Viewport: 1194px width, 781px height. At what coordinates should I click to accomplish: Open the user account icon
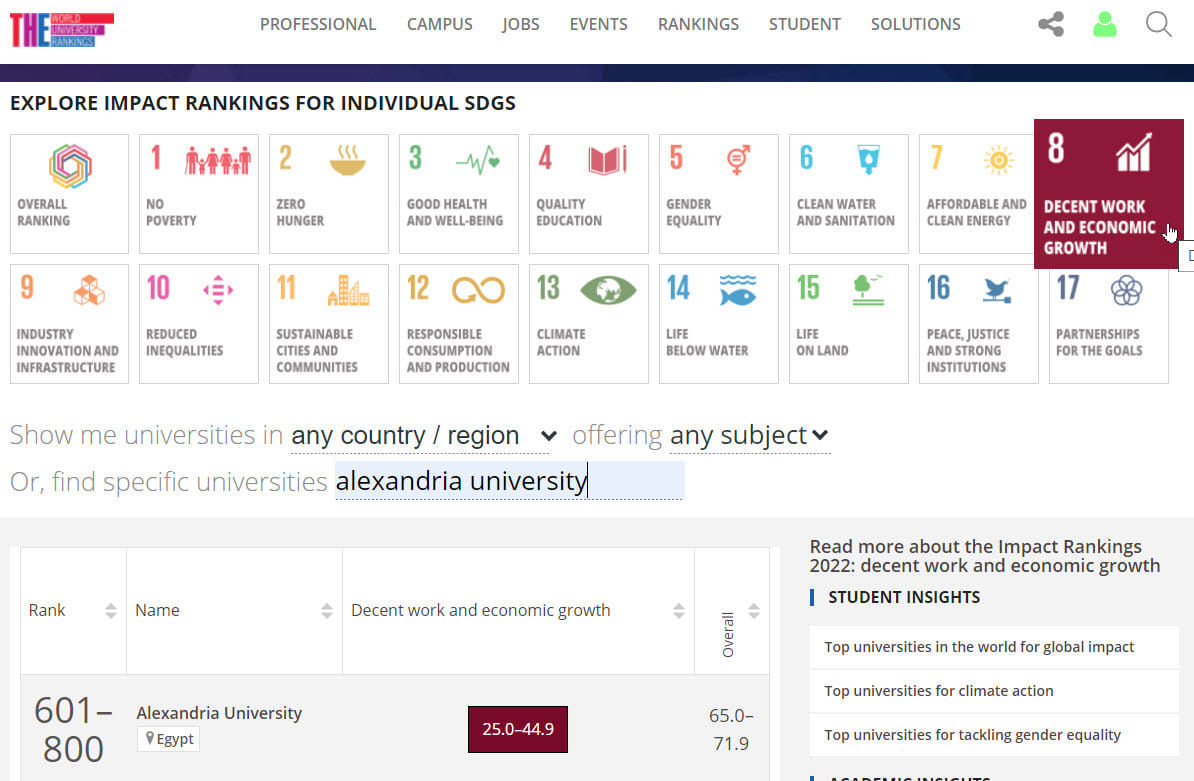(x=1104, y=24)
